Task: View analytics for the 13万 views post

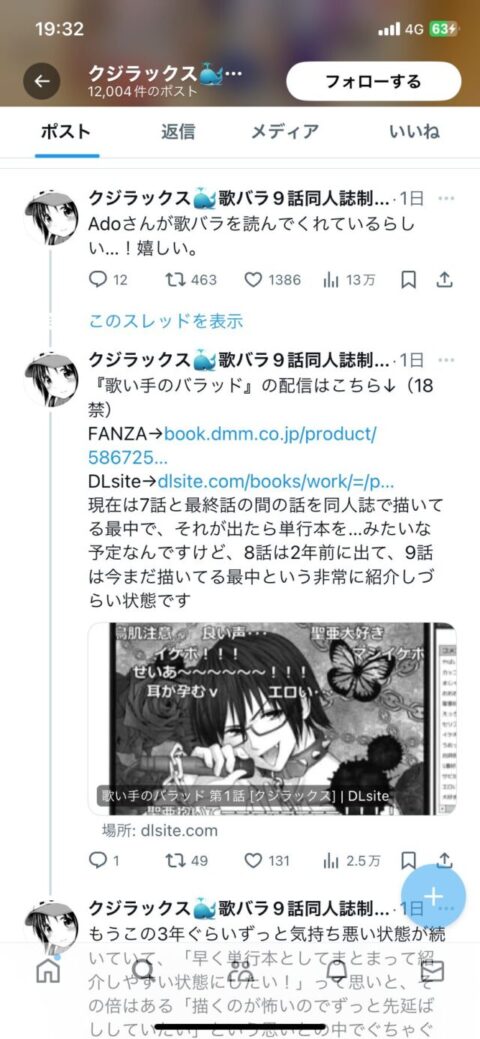Action: coord(349,280)
